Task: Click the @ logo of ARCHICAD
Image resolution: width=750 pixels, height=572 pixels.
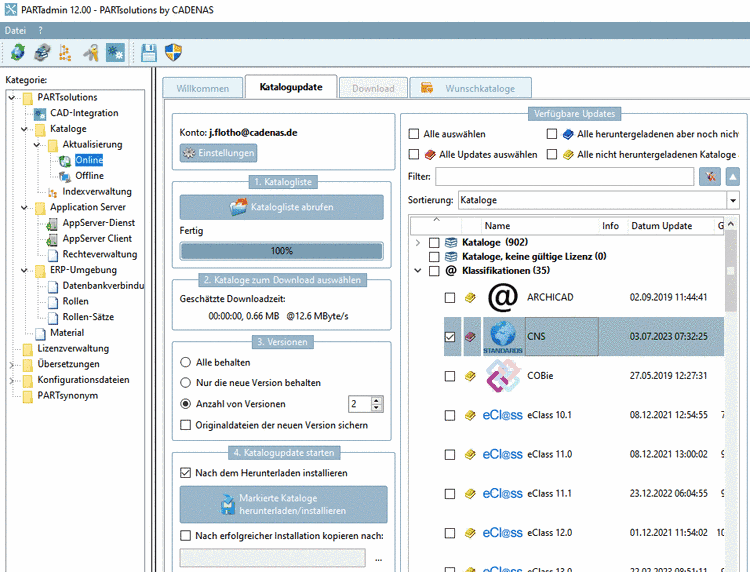Action: pos(503,297)
